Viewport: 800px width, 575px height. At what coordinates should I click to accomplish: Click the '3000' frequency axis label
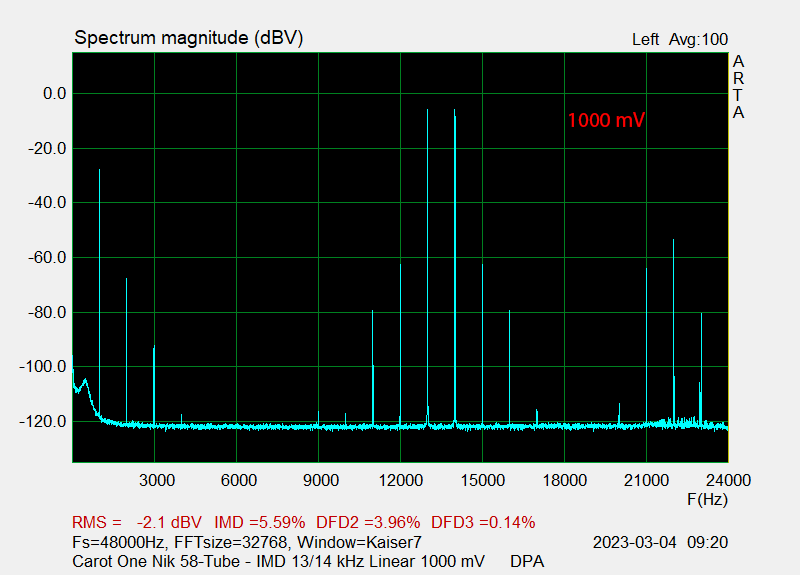click(x=157, y=481)
